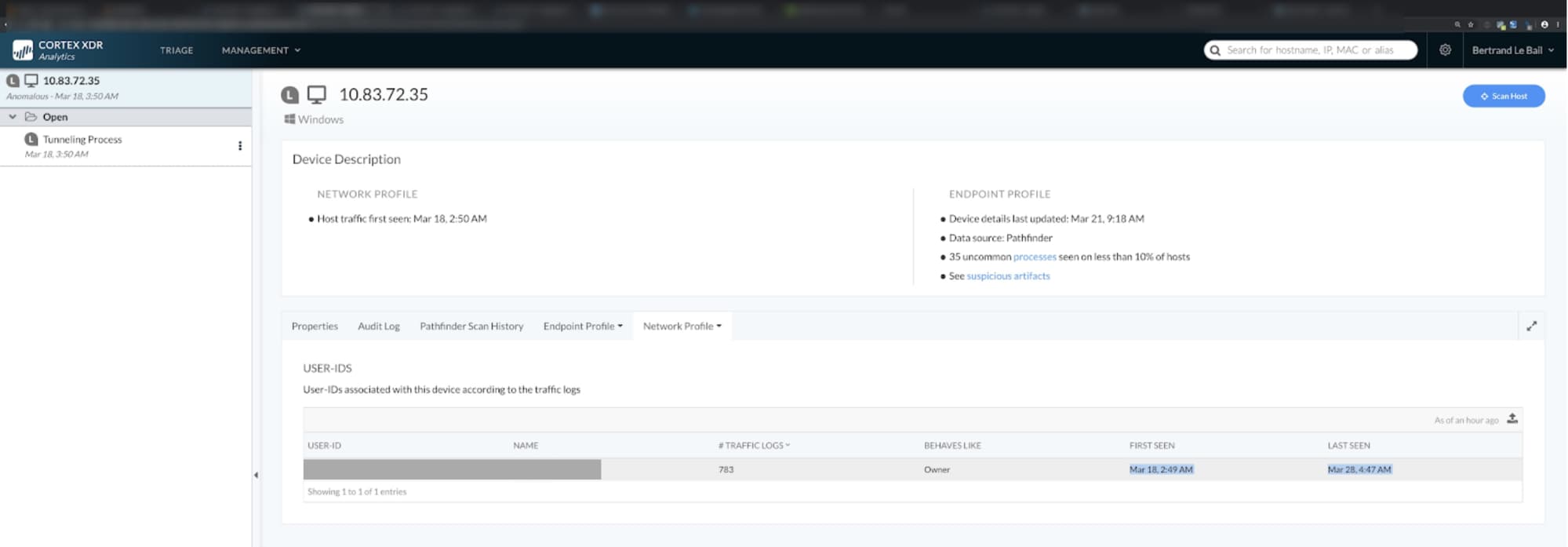Collapse the left sidebar arrow
The height and width of the screenshot is (547, 1568).
(256, 475)
